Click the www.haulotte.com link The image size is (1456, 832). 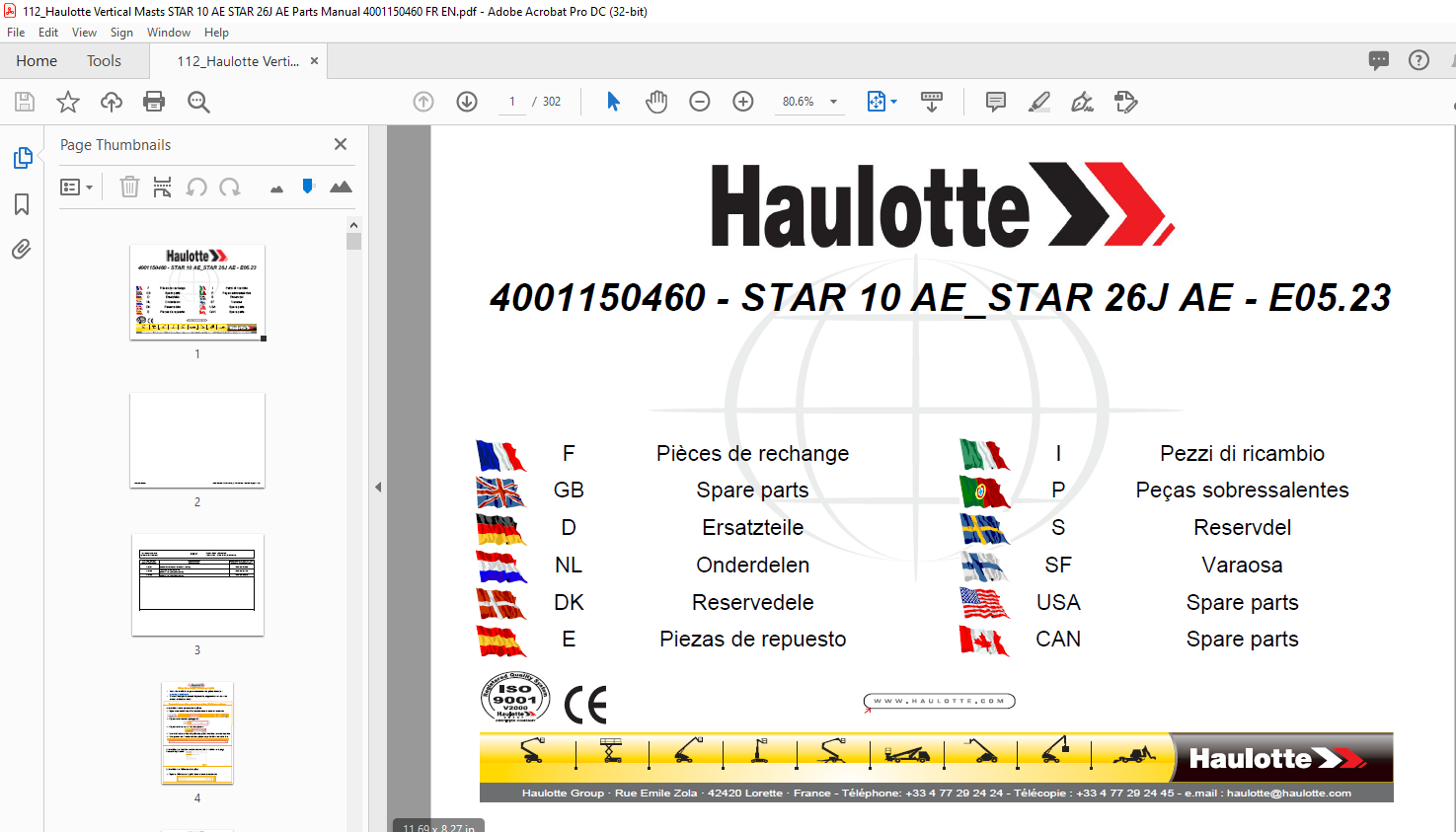click(939, 702)
